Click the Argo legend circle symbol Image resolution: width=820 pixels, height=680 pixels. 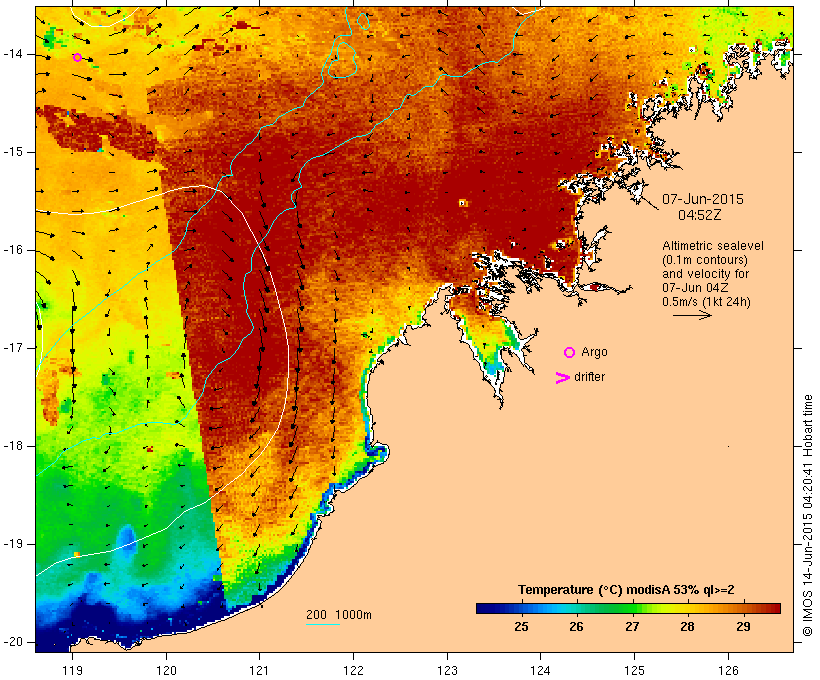click(570, 353)
